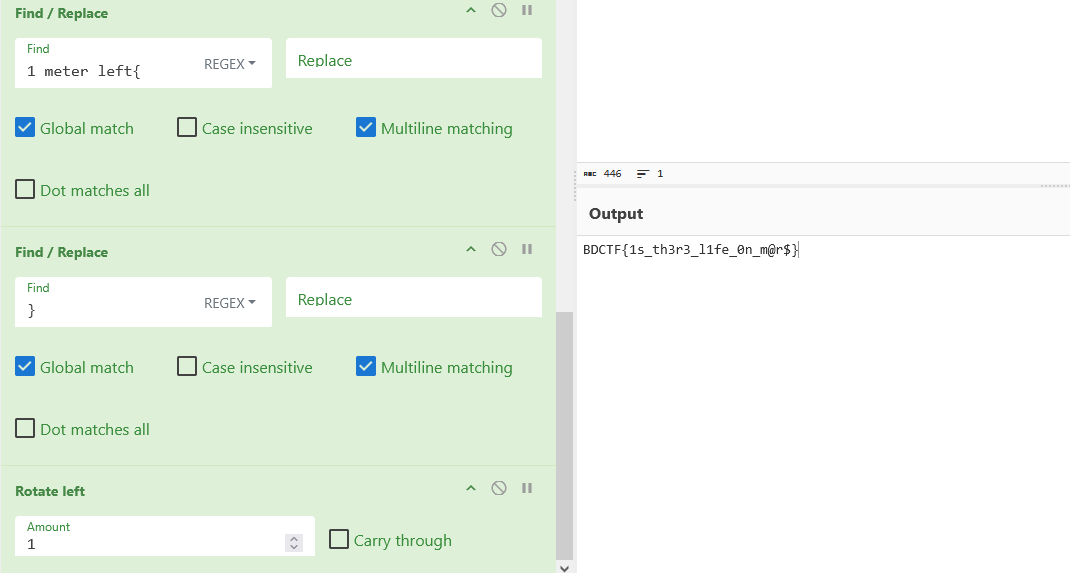Enable Dot matches all in first Find / Replace
The width and height of the screenshot is (1070, 573).
(x=25, y=189)
